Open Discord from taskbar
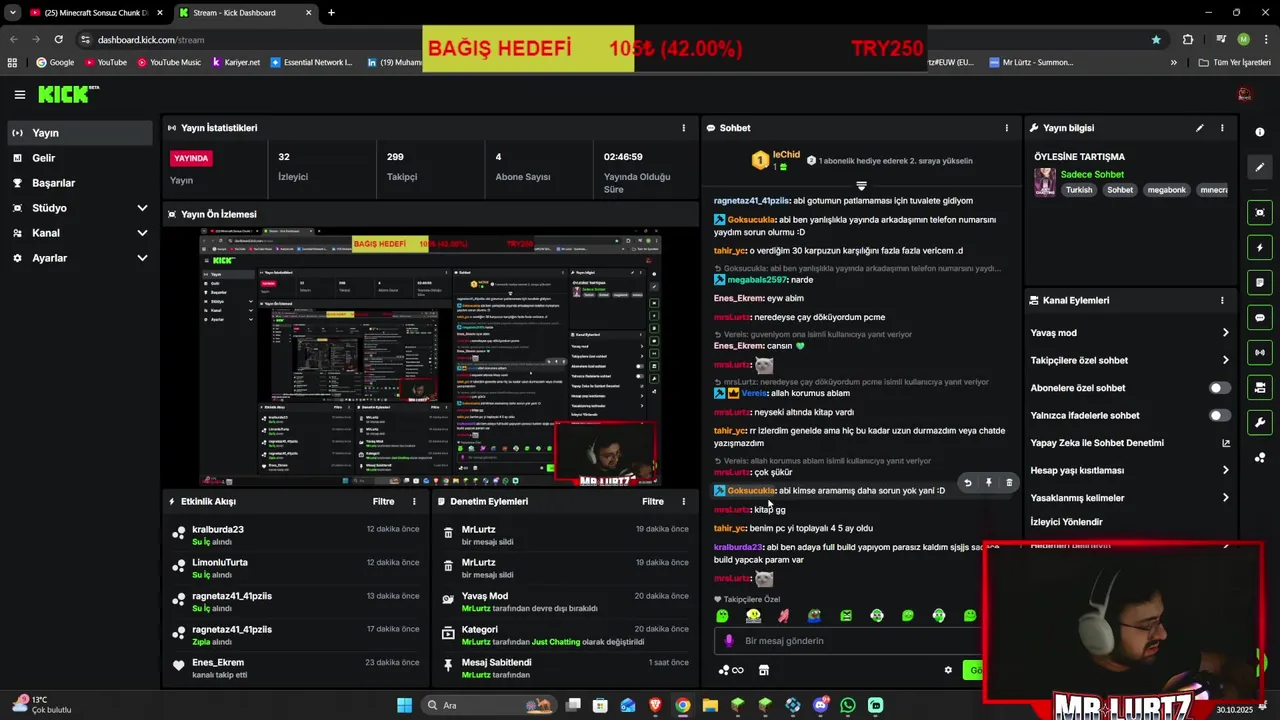The image size is (1280, 720). [820, 705]
